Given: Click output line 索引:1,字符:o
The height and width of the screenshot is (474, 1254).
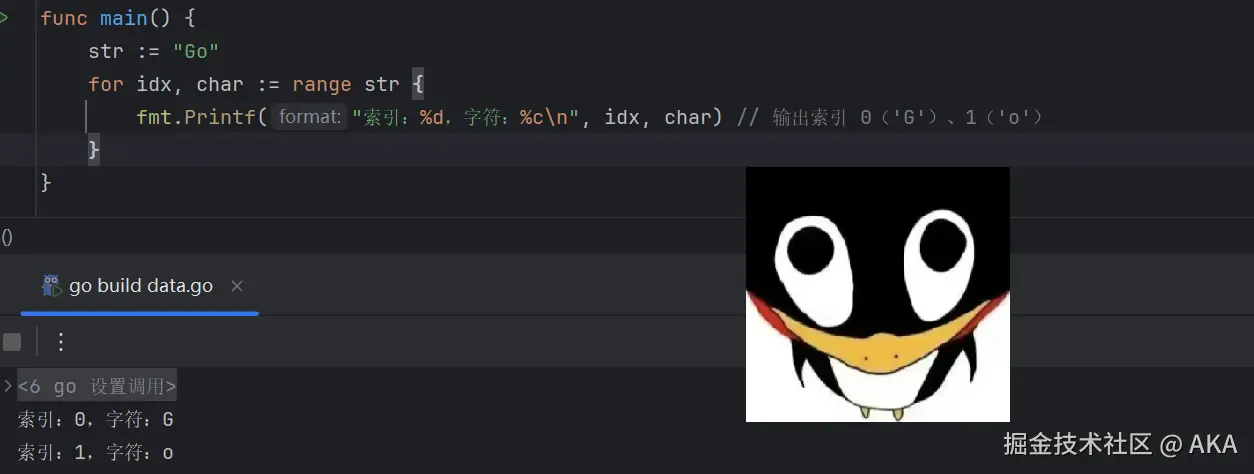Looking at the screenshot, I should pos(96,453).
